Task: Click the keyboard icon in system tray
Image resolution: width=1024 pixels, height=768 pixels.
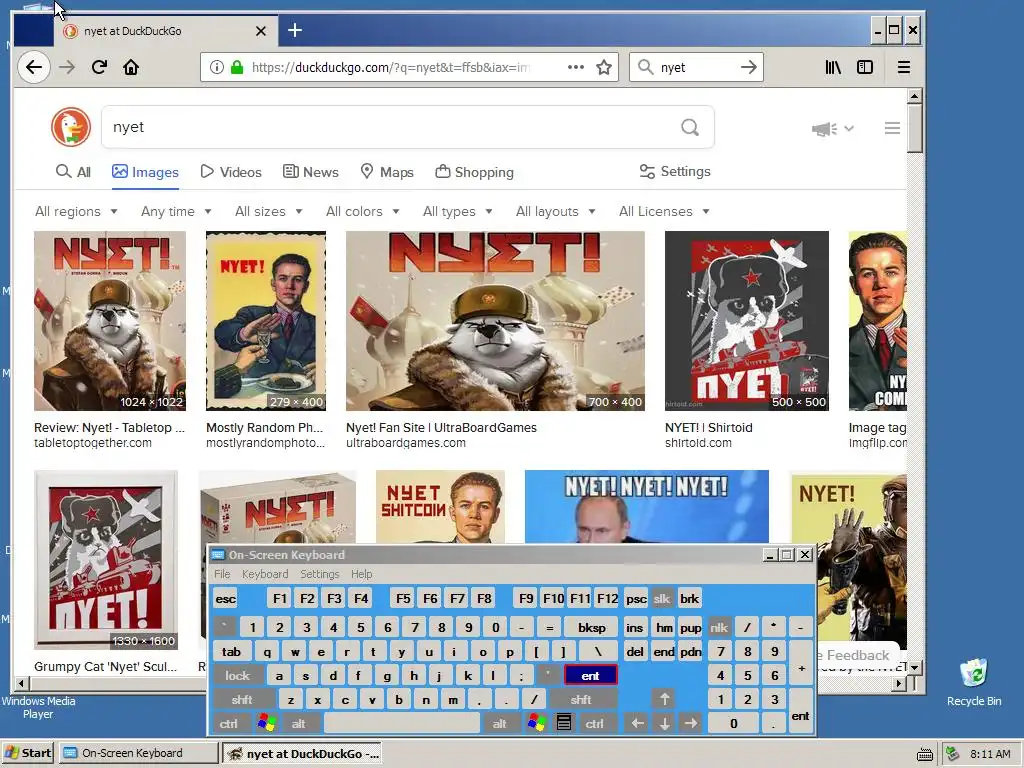Action: click(925, 754)
